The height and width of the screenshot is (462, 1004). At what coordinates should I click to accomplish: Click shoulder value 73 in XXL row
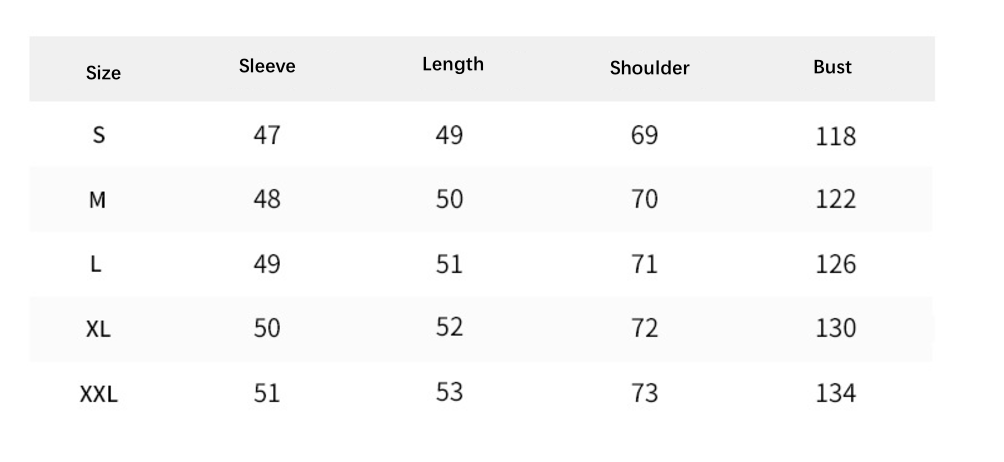tap(645, 393)
